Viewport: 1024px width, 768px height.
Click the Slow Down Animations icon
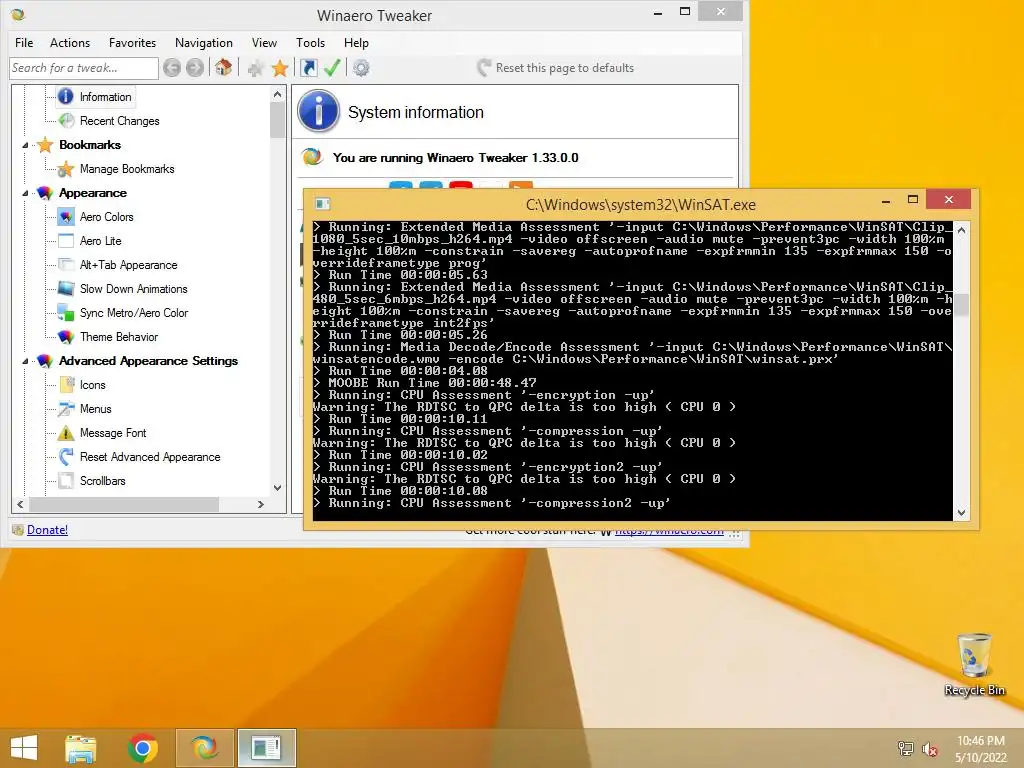(65, 289)
